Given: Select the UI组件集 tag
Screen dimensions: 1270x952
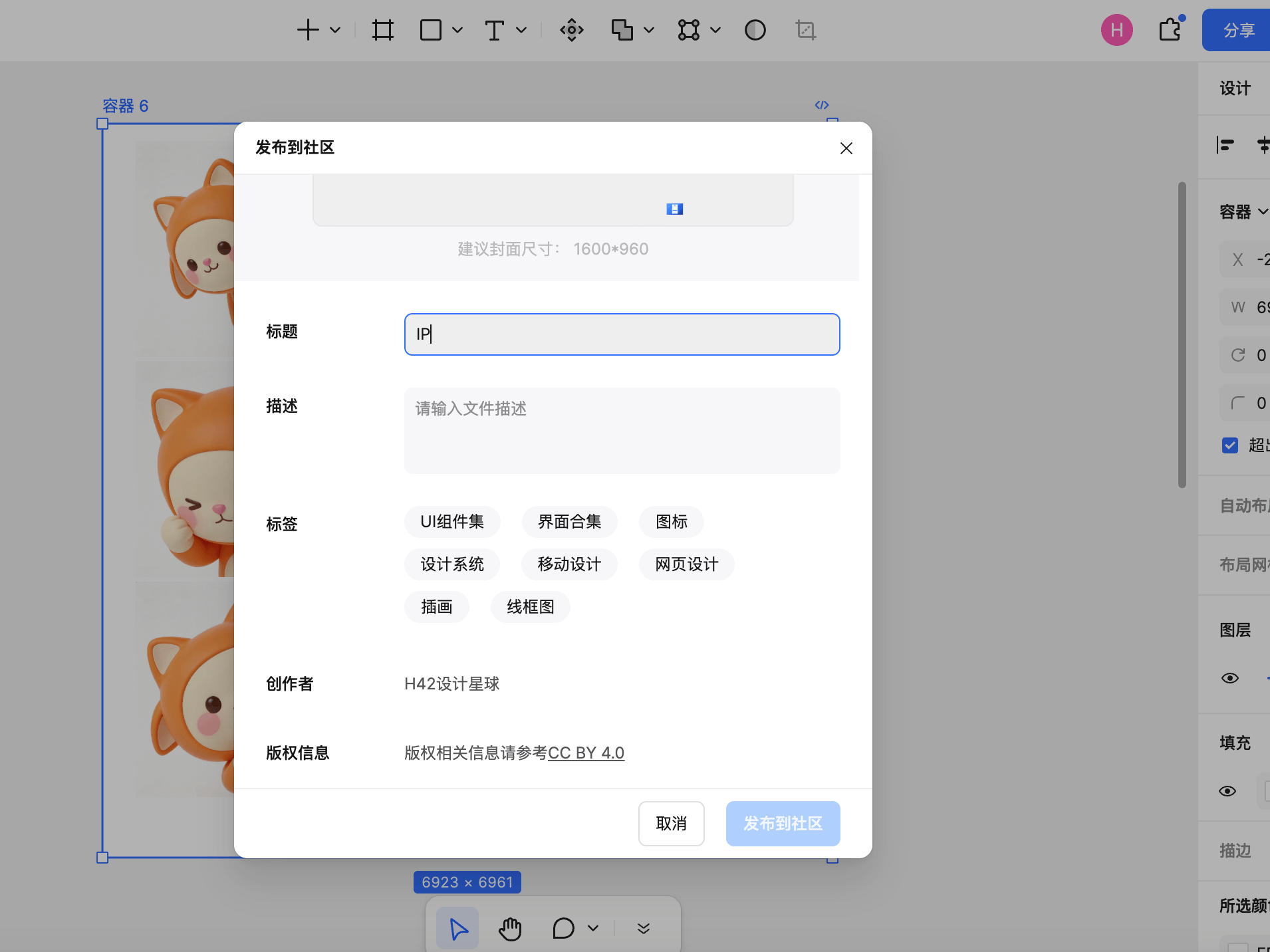Looking at the screenshot, I should coord(452,522).
